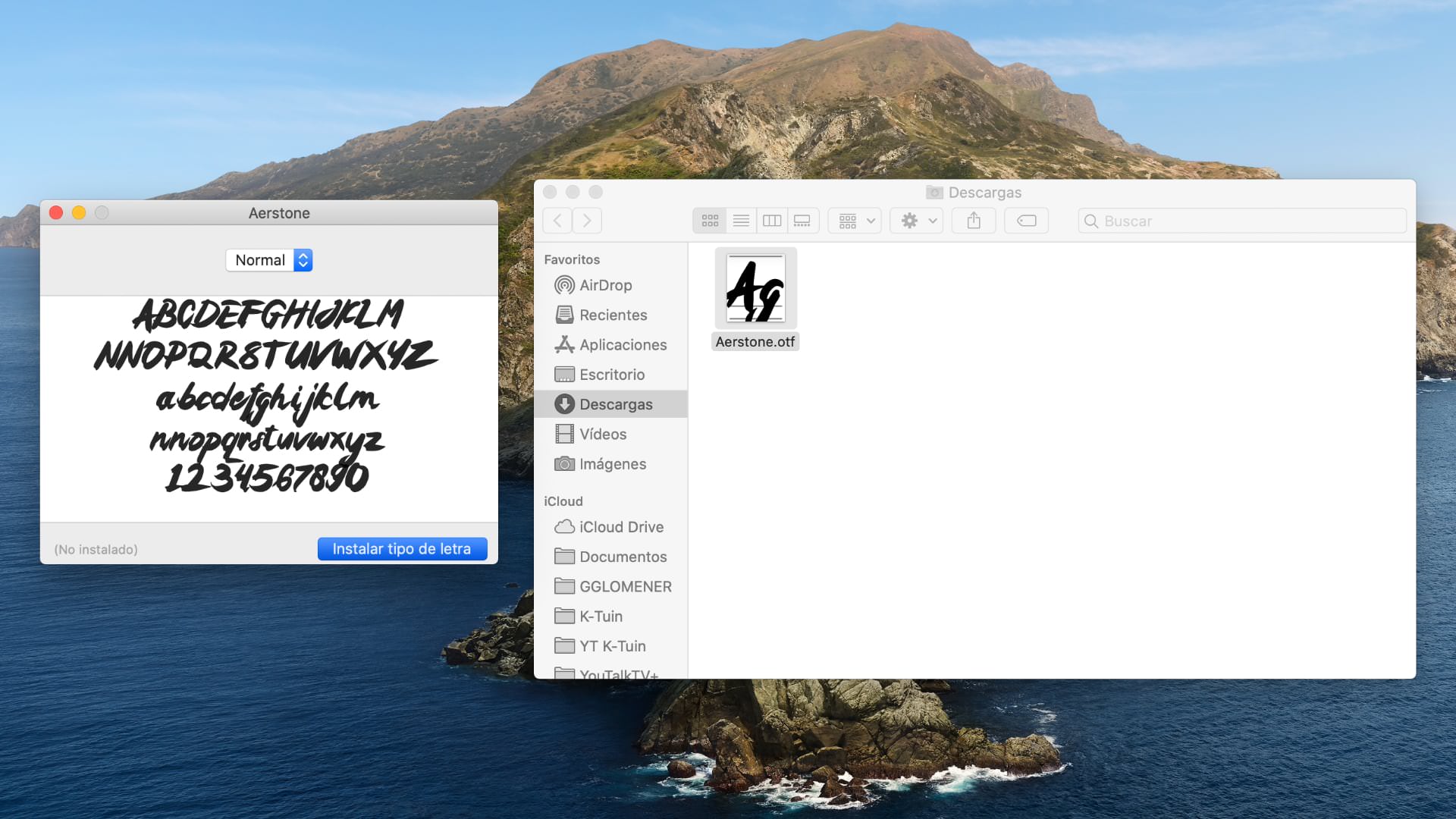Open Aplicaciones from the sidebar
This screenshot has width=1456, height=819.
click(623, 344)
